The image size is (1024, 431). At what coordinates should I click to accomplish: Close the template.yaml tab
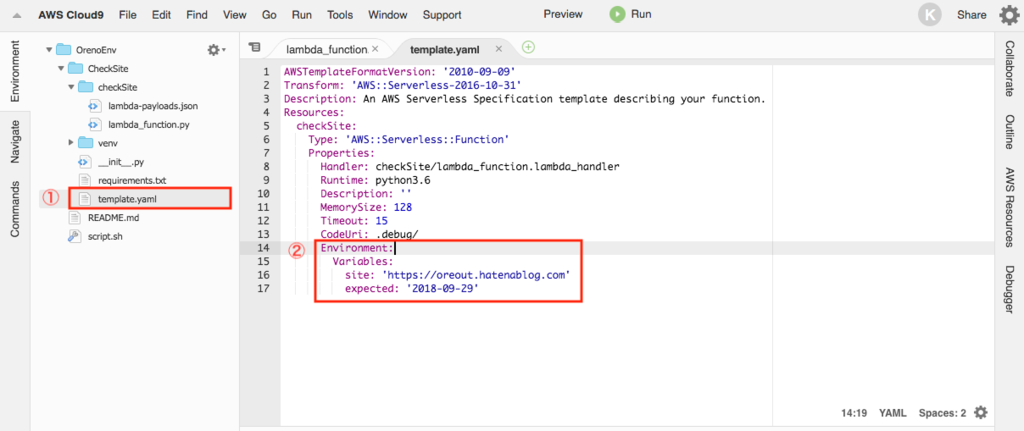coord(499,49)
